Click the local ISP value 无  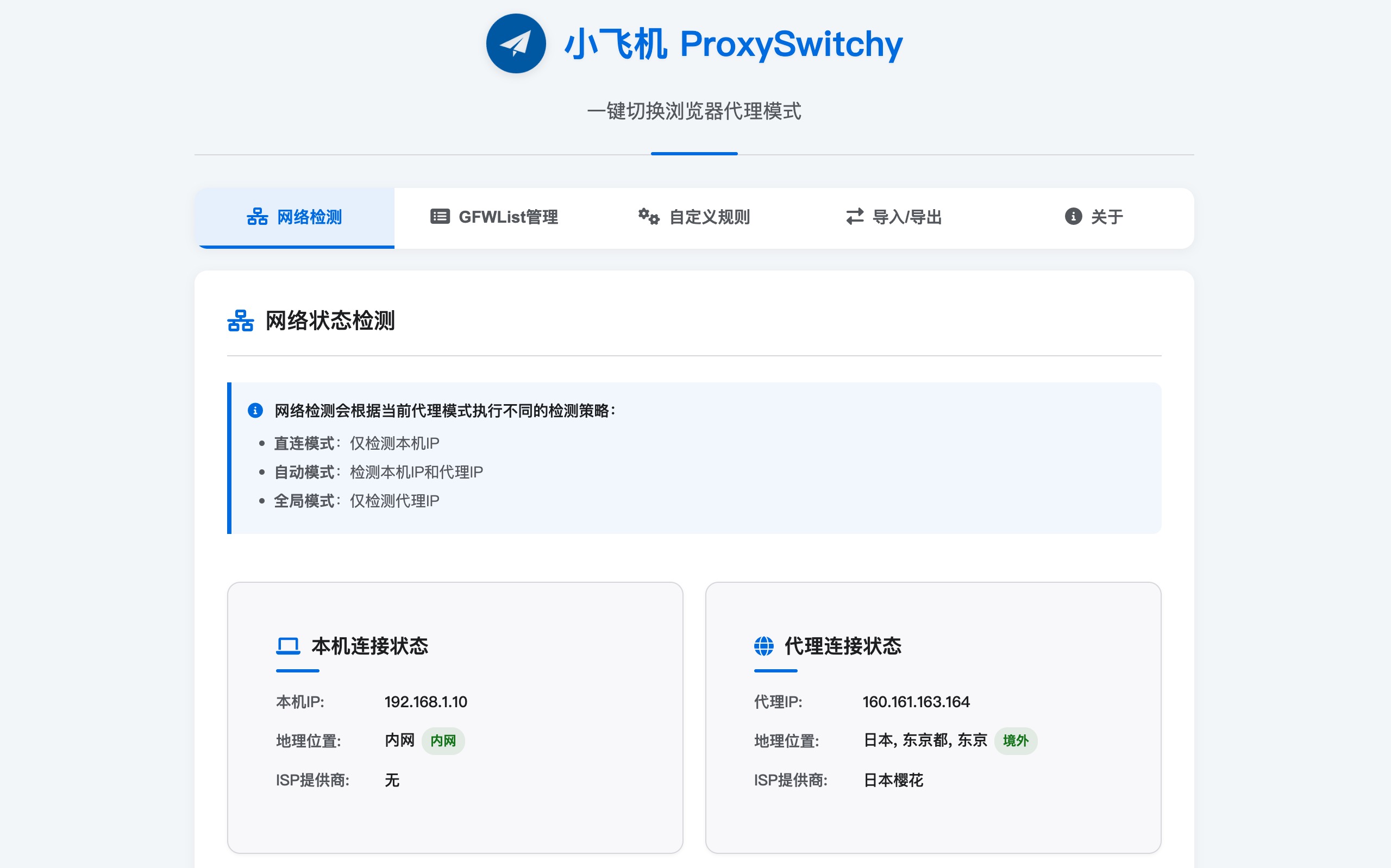click(392, 780)
